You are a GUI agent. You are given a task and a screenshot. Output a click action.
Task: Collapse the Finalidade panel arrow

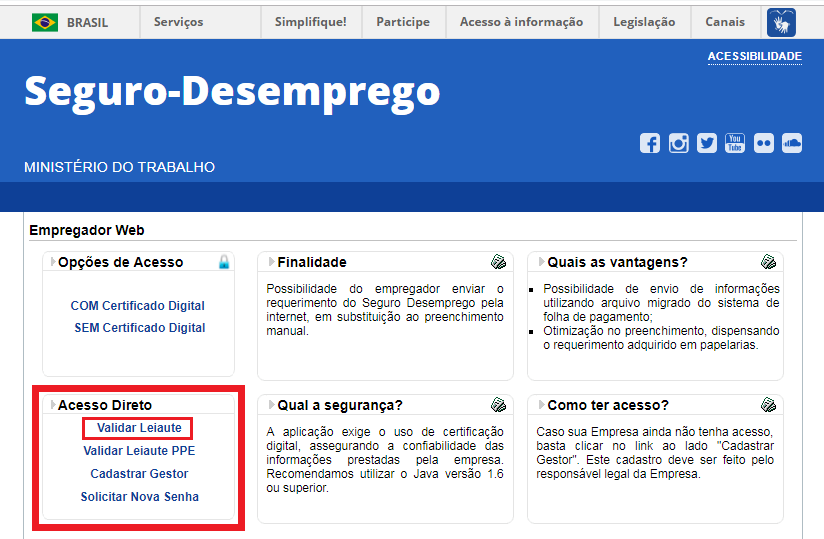[x=271, y=262]
